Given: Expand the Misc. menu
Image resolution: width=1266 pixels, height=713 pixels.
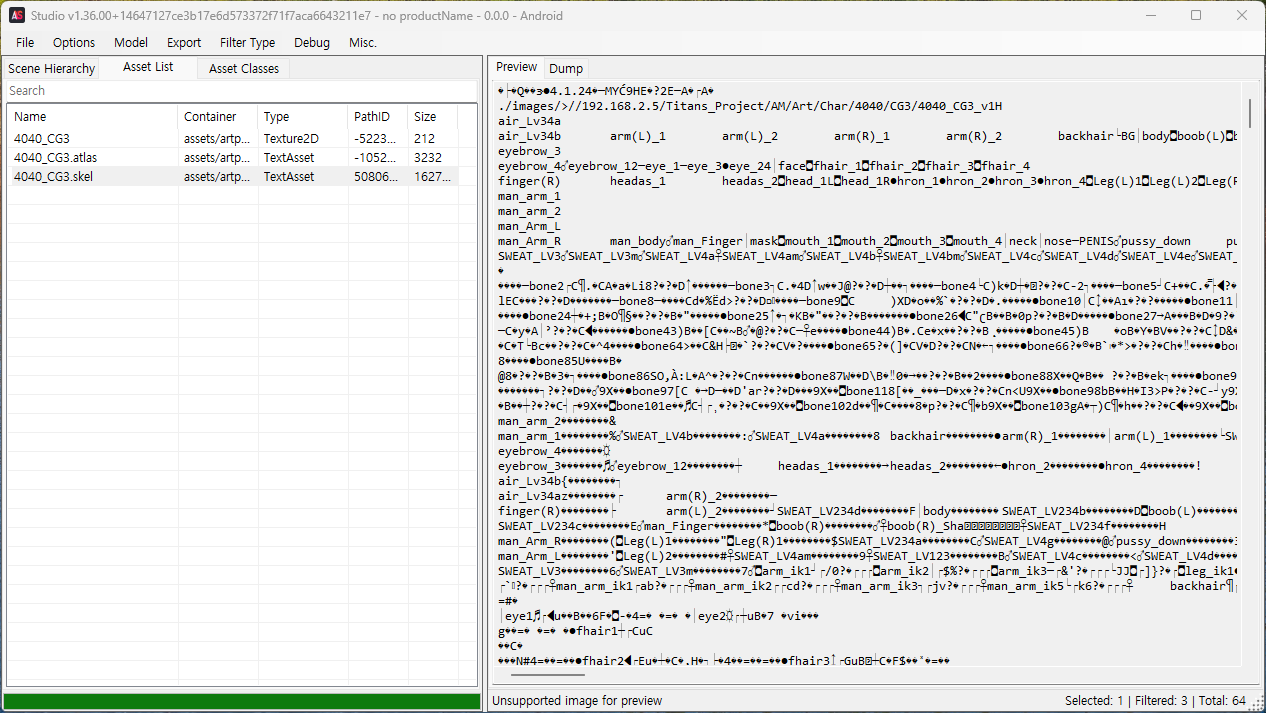Looking at the screenshot, I should [x=363, y=42].
